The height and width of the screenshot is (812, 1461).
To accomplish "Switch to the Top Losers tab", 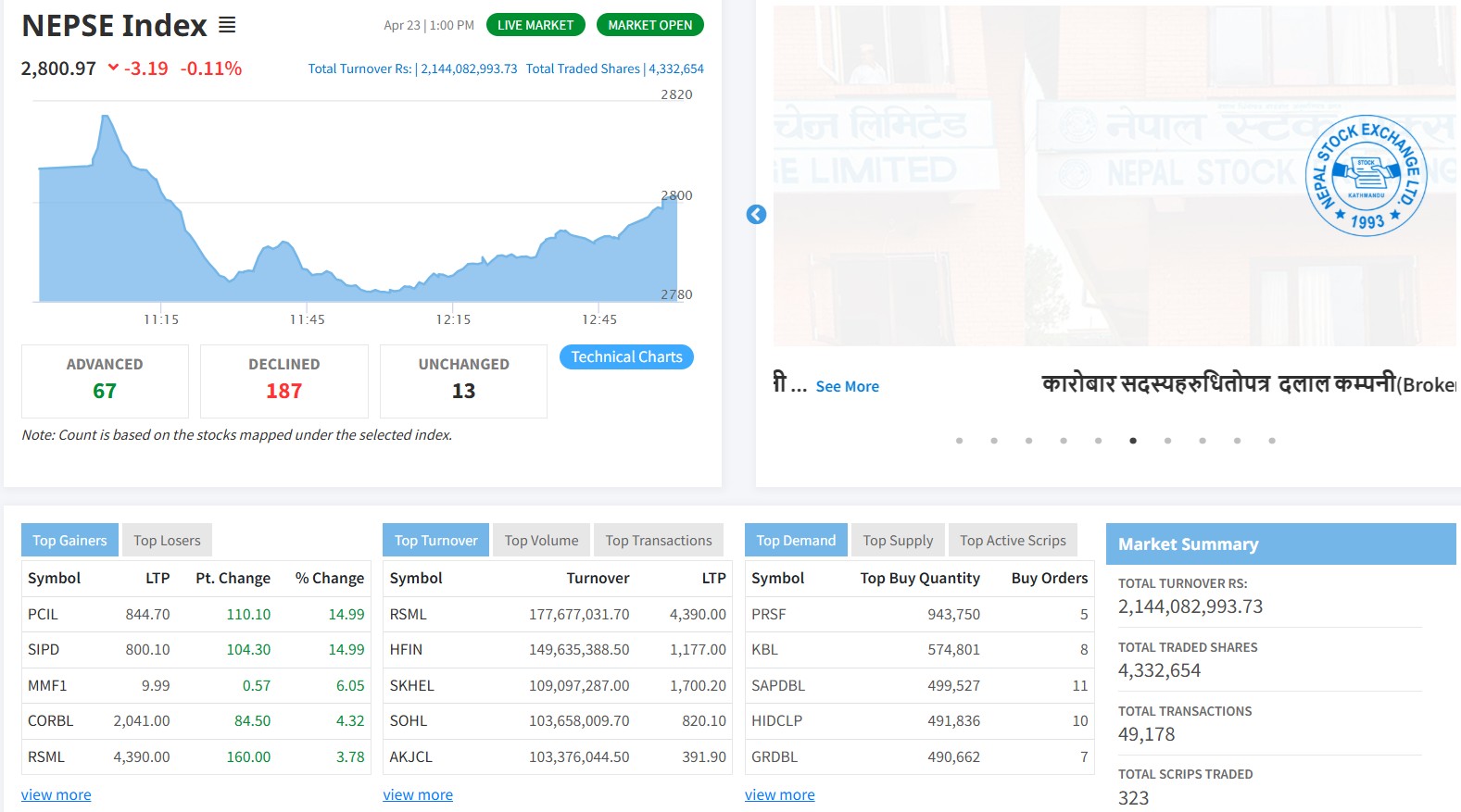I will [x=167, y=541].
